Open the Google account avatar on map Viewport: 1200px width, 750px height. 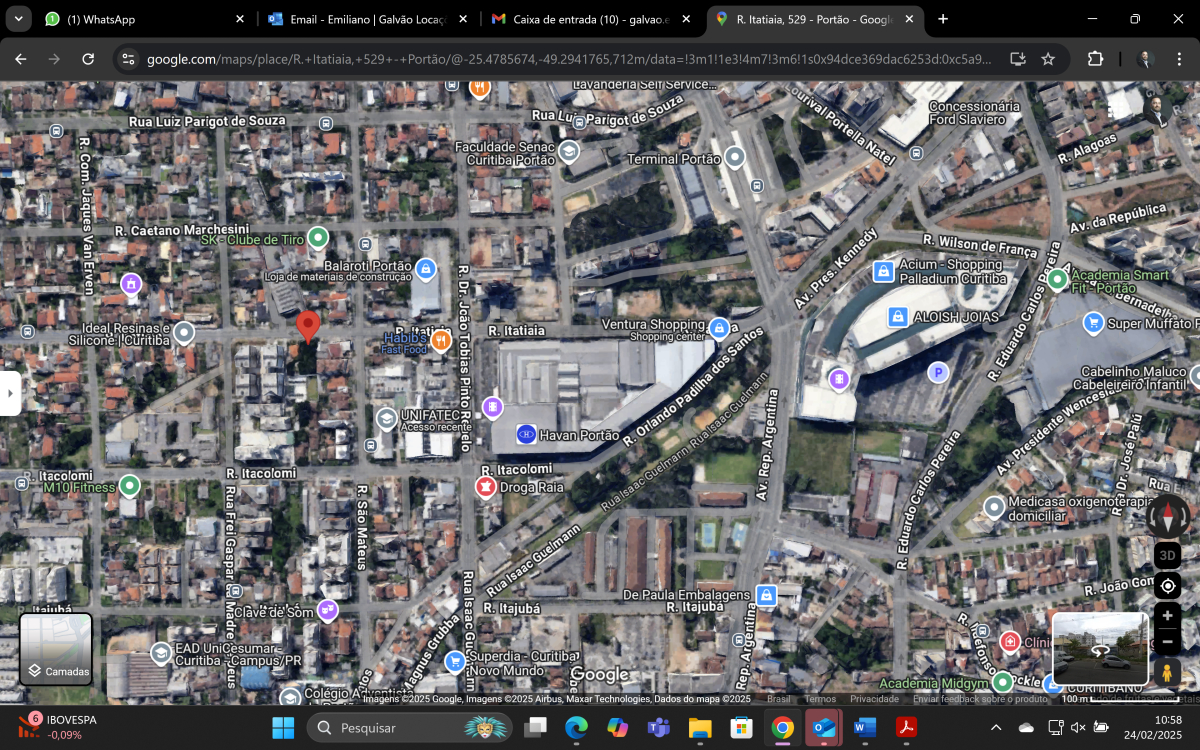[x=1157, y=109]
